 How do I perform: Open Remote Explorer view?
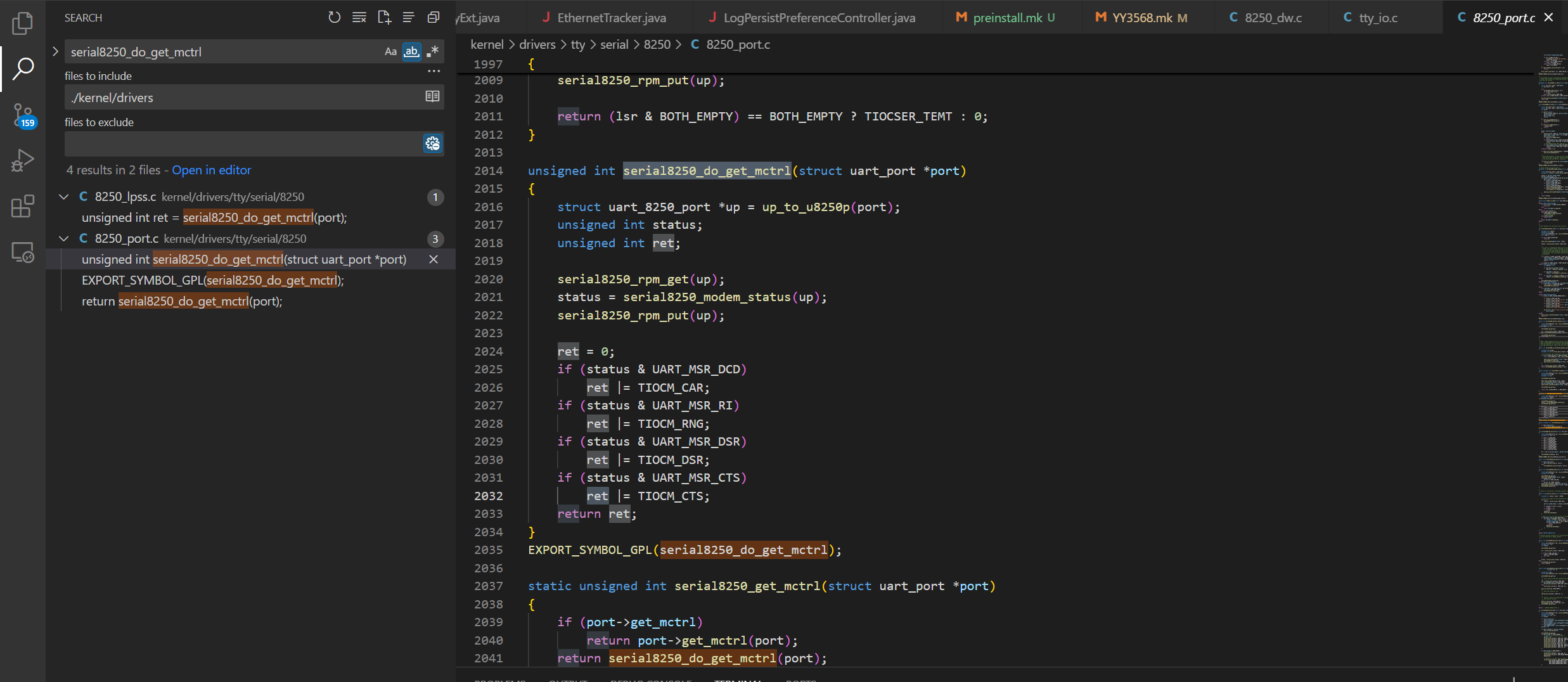[23, 252]
